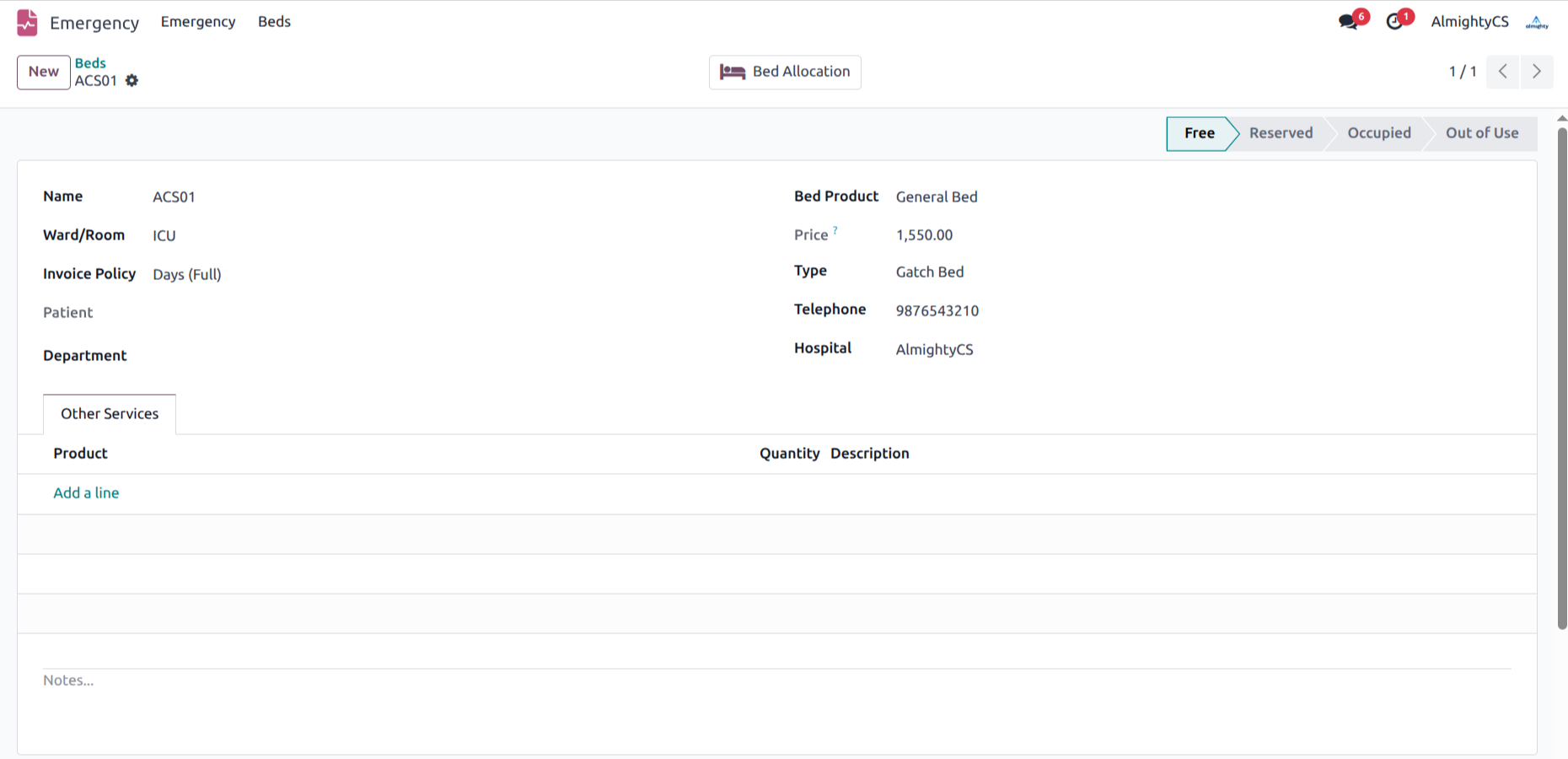Open the AlmightyCS user menu
This screenshot has width=1568, height=759.
[x=1469, y=22]
